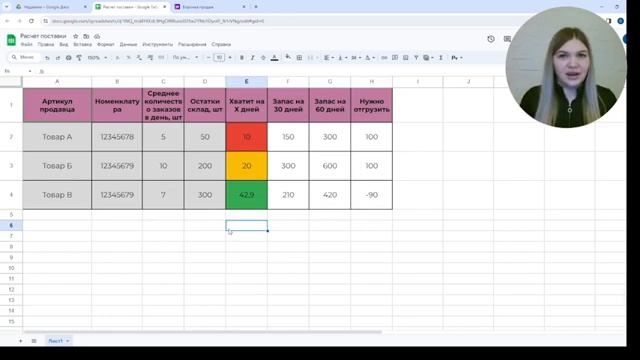Click the menu search box

25,58
